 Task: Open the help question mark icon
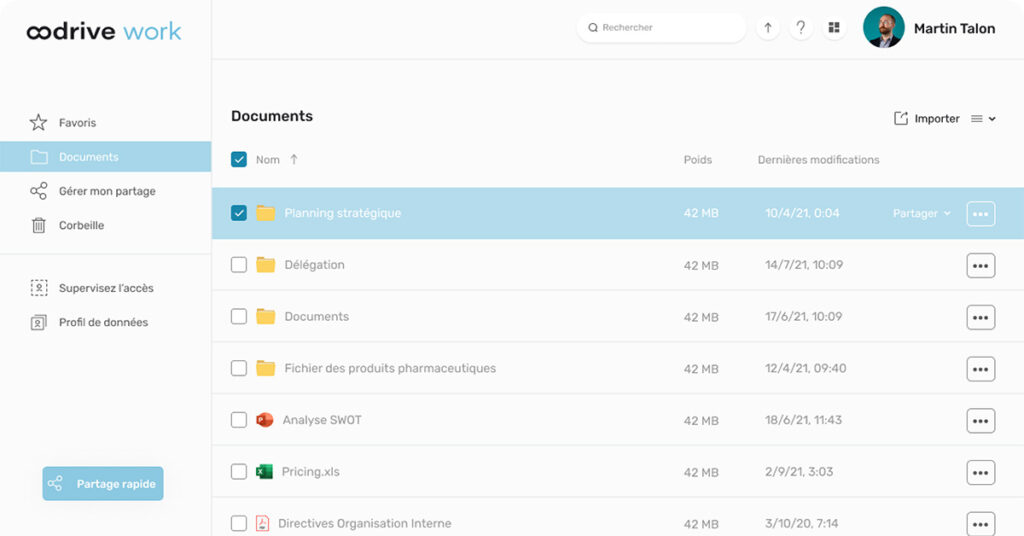click(x=800, y=28)
